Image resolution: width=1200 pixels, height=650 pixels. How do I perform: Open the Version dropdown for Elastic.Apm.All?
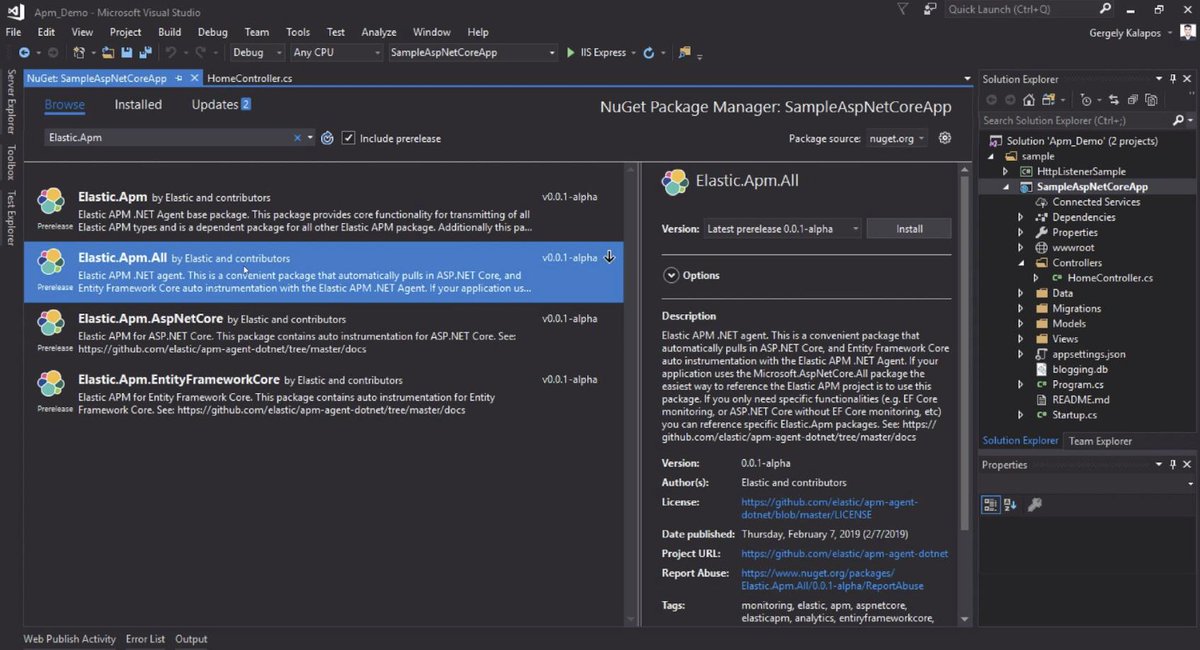855,228
